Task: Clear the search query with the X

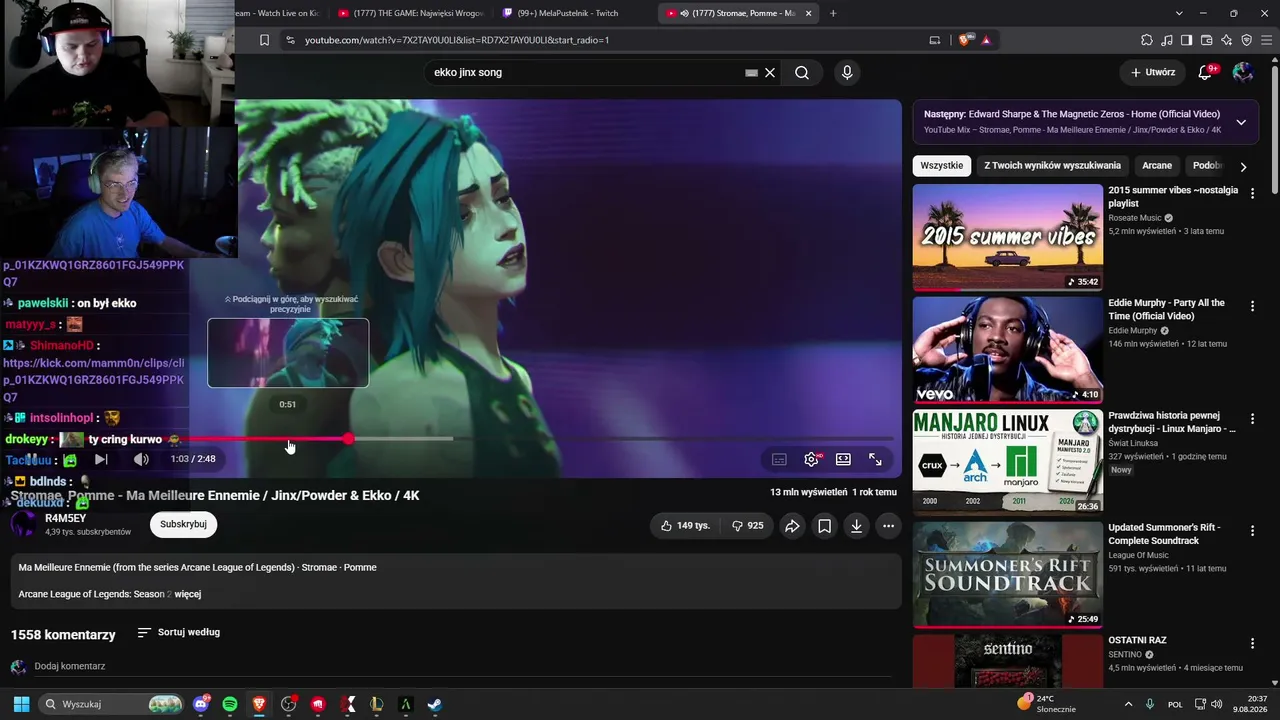Action: point(770,72)
